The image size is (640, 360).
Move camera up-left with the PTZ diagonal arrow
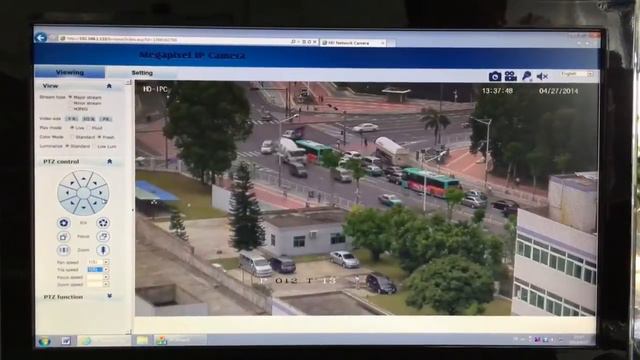point(72,184)
